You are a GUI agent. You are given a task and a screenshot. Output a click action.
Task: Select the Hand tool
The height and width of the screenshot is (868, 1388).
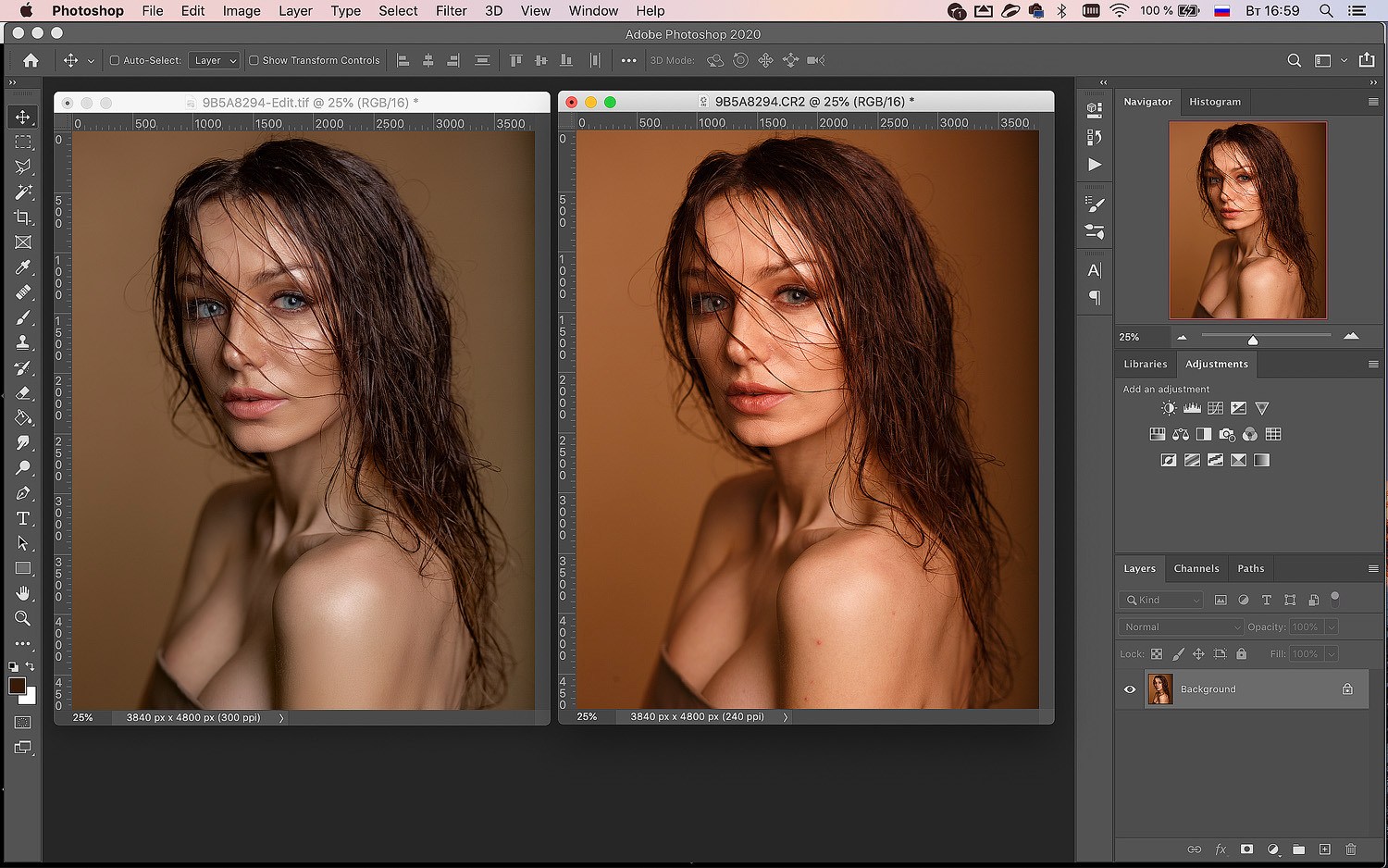tap(23, 593)
